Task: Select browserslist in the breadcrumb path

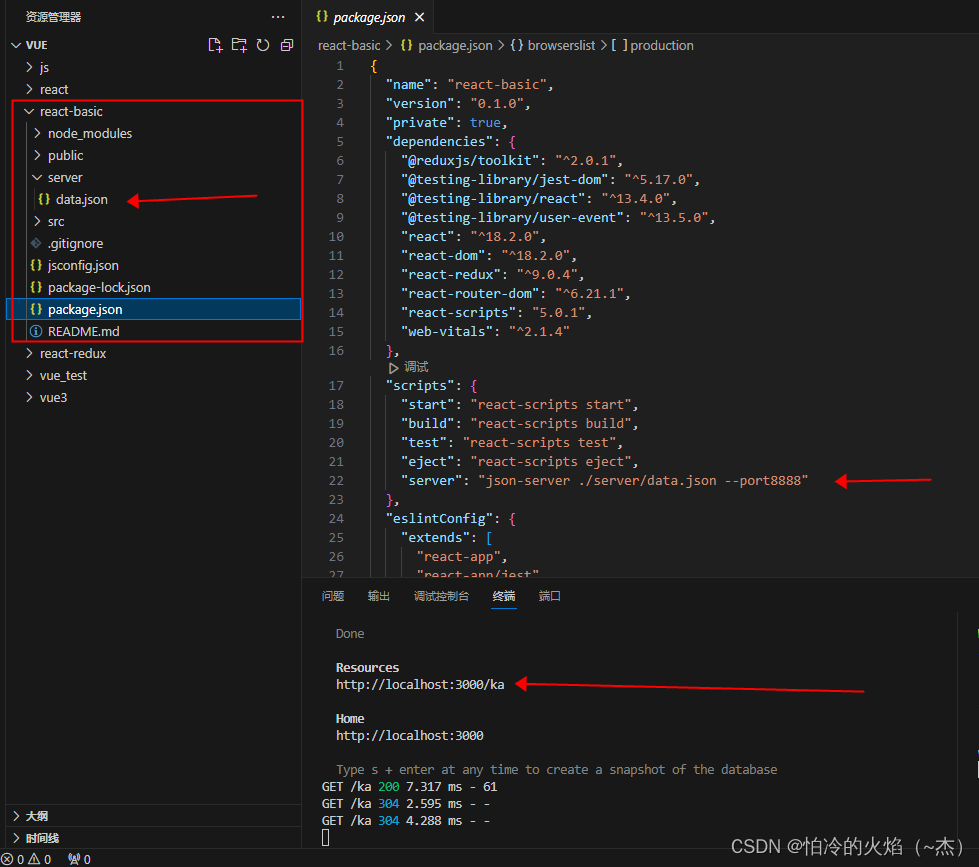Action: (x=561, y=45)
